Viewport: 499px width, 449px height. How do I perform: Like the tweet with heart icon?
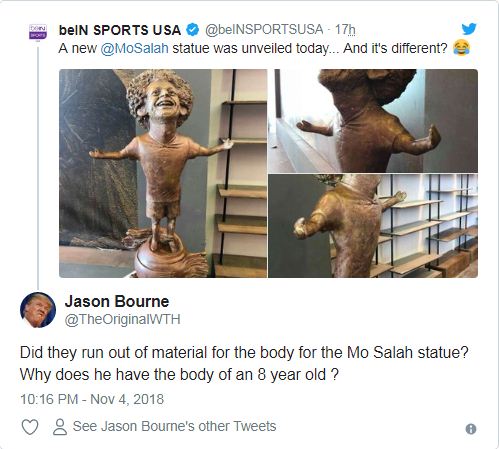tap(30, 427)
